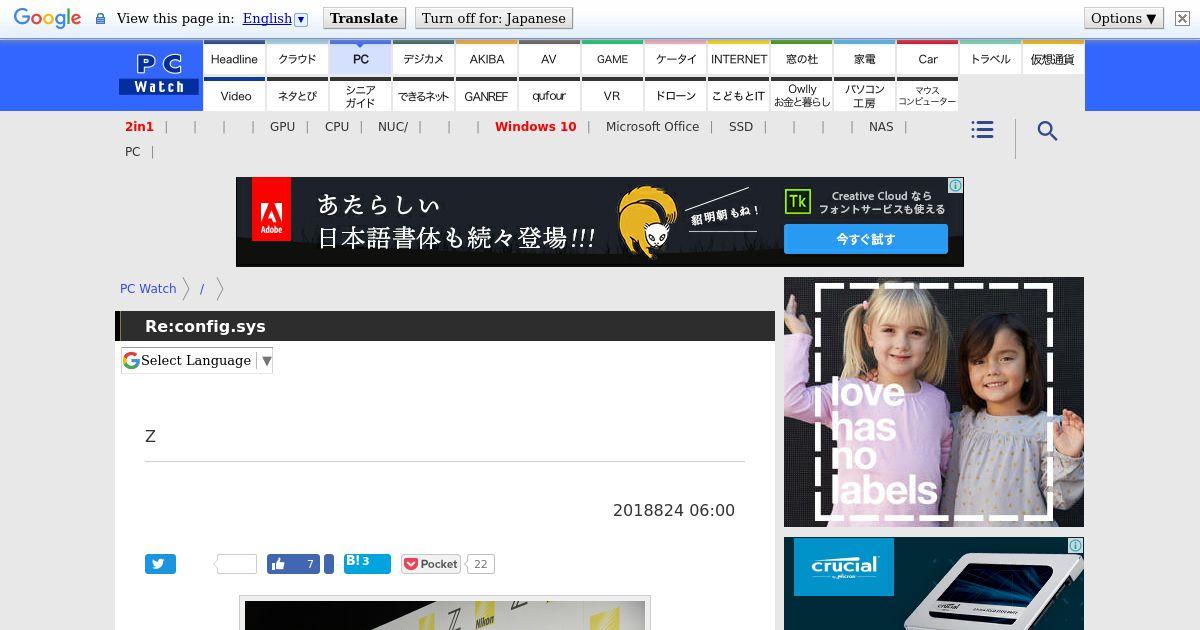Open the Car tab

click(928, 58)
